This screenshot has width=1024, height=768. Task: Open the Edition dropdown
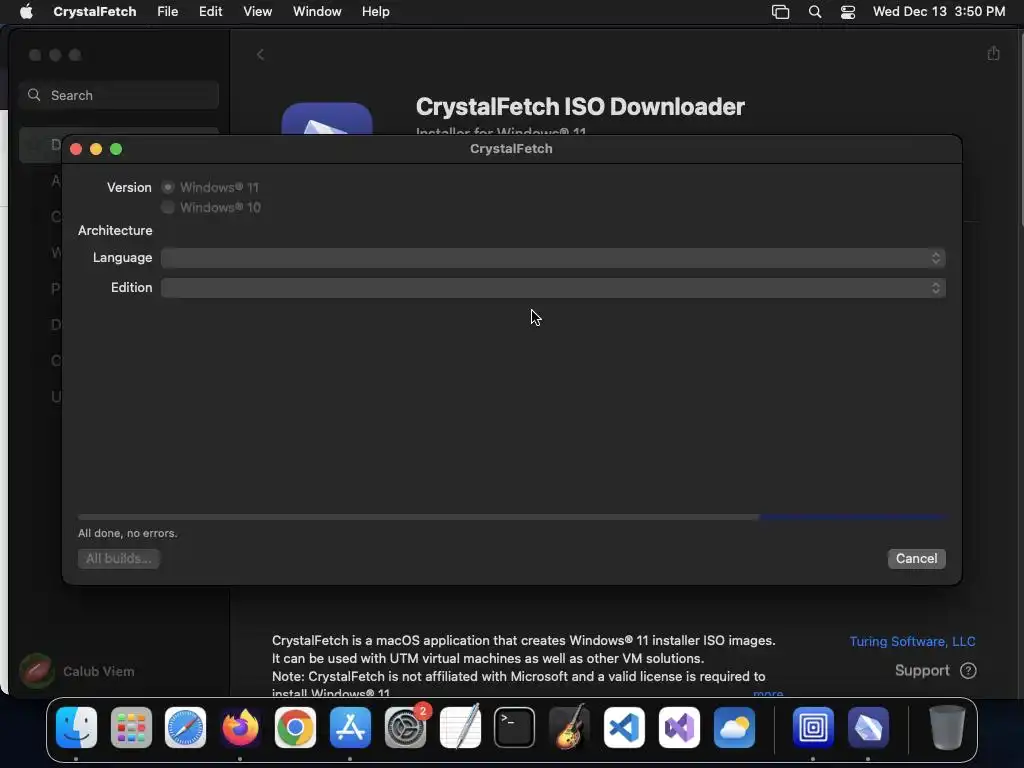point(553,288)
